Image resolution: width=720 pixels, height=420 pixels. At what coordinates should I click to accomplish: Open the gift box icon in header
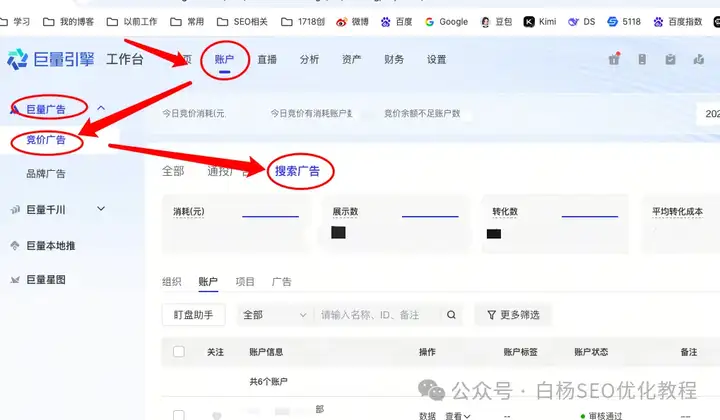click(x=614, y=59)
